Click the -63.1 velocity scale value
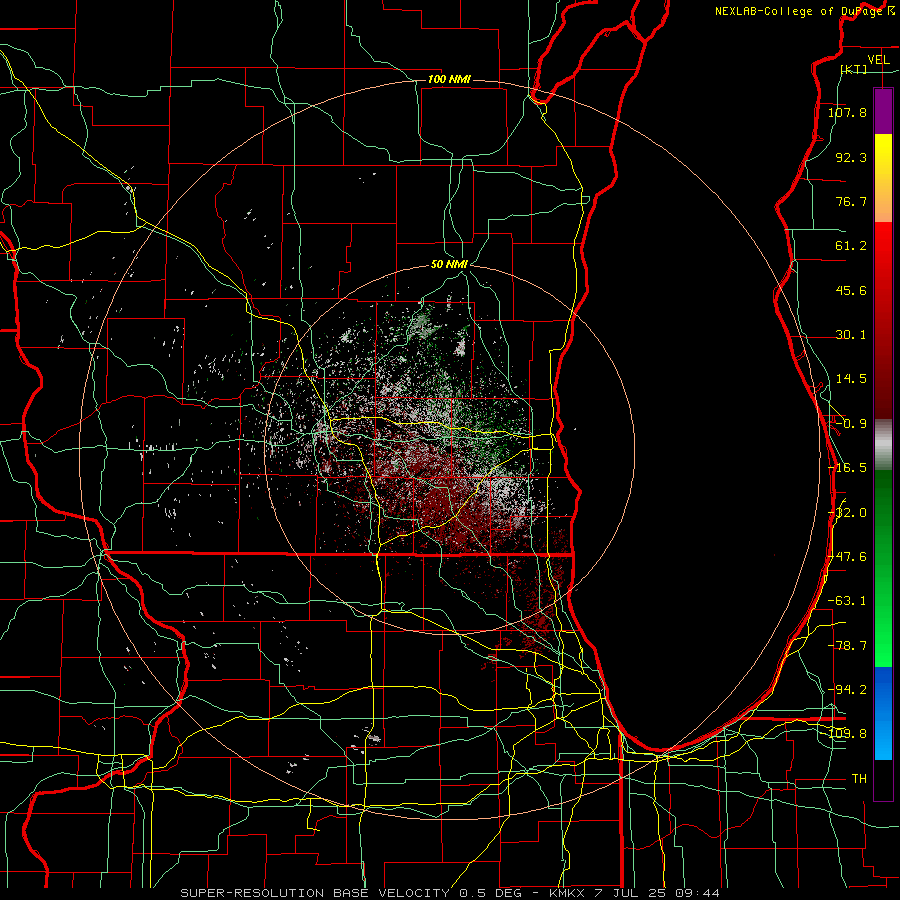The image size is (900, 900). point(847,601)
